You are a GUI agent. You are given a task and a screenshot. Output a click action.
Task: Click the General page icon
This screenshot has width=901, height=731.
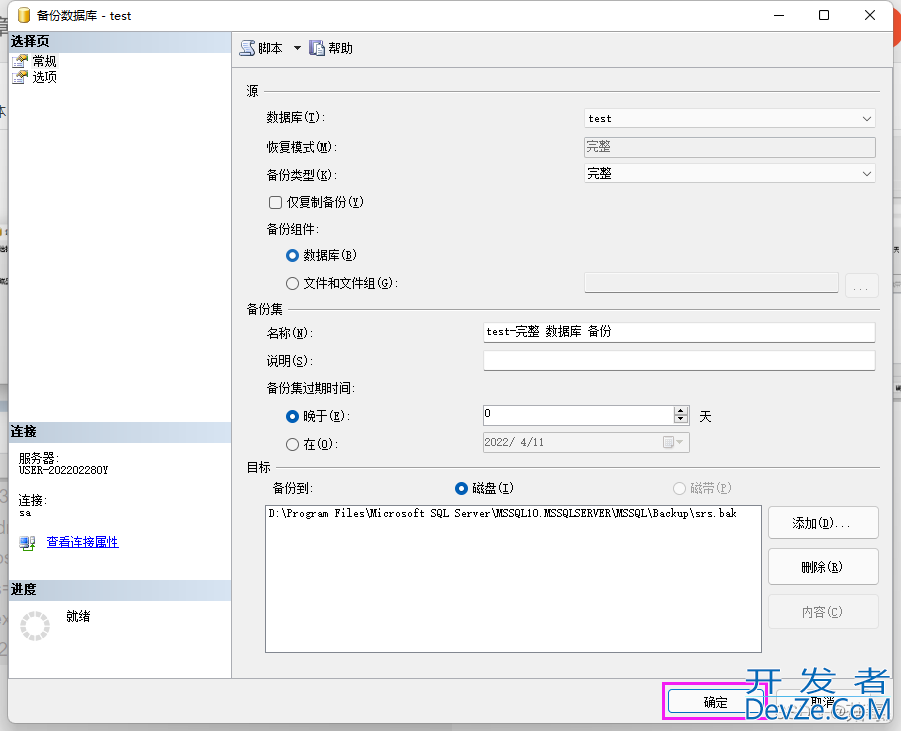pos(20,61)
